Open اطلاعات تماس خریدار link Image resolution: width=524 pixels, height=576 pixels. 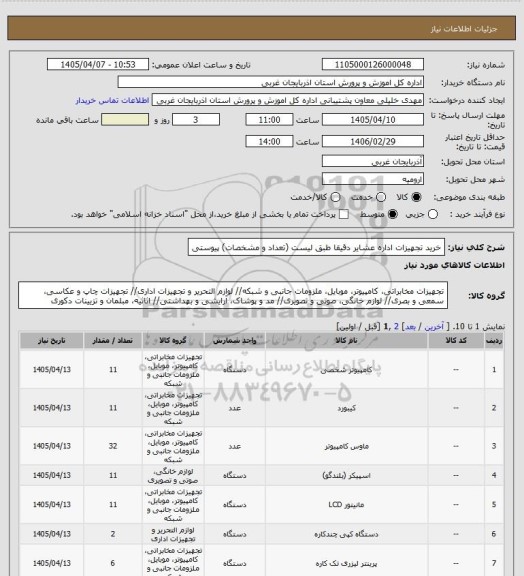click(x=112, y=100)
